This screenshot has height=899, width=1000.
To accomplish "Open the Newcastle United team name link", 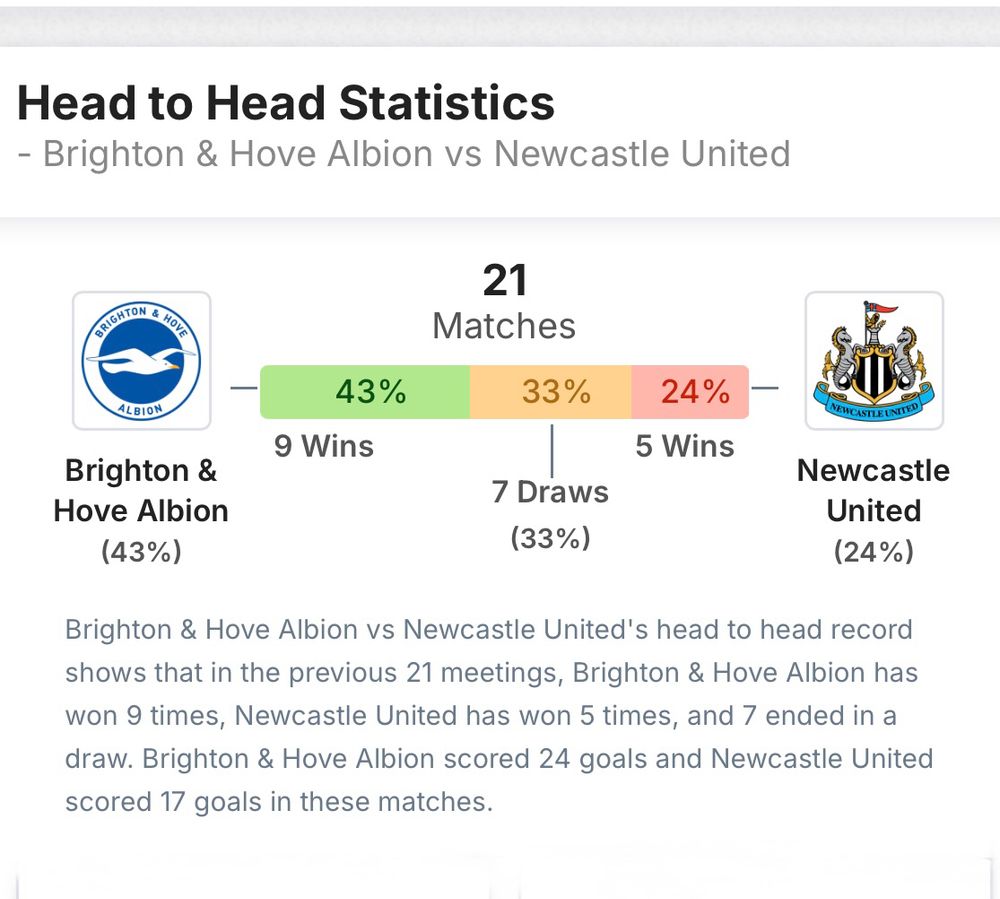I will (874, 490).
